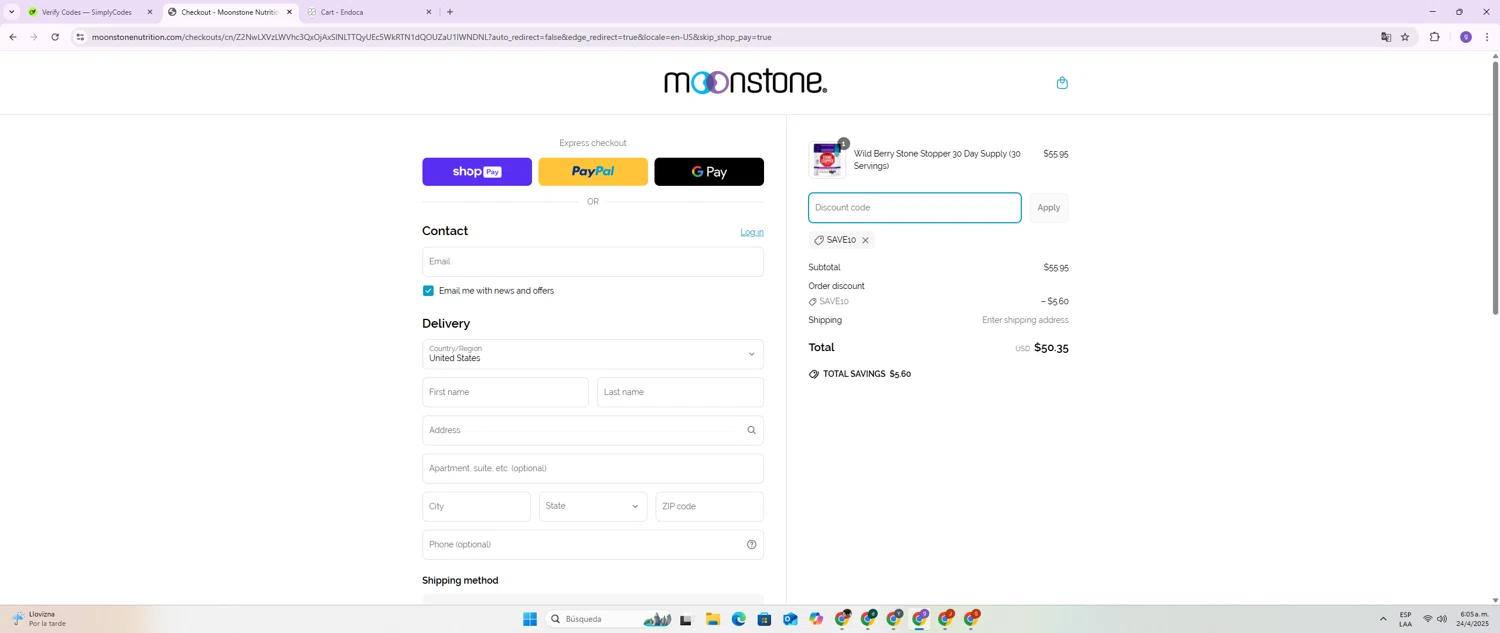The width and height of the screenshot is (1500, 633).
Task: Open Outlook from the taskbar
Action: [x=790, y=620]
